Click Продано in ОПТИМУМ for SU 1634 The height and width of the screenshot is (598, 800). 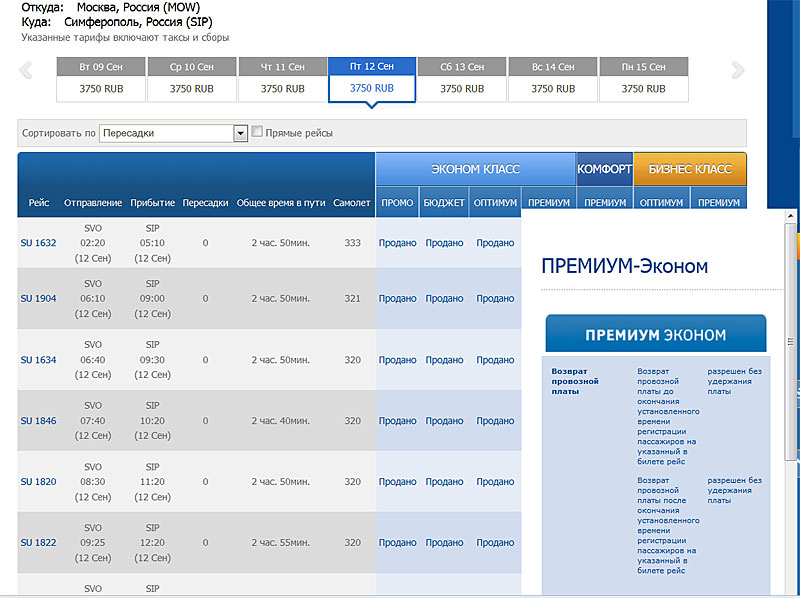(495, 360)
